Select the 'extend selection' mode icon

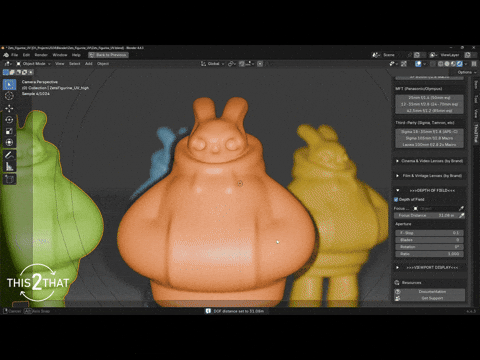(x=12, y=72)
